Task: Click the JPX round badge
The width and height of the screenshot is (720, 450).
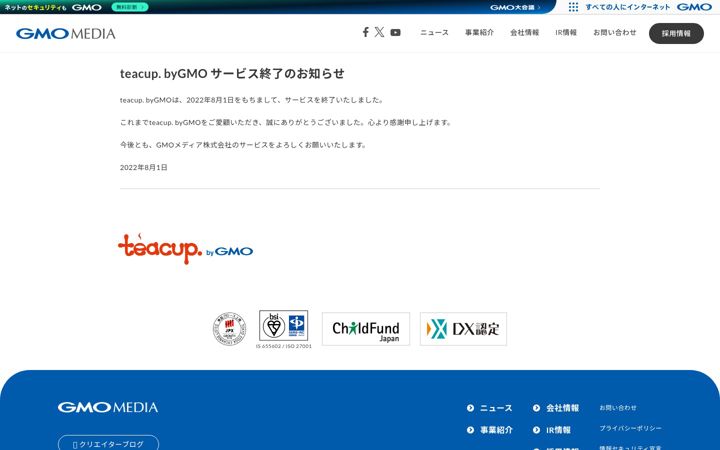Action: (x=229, y=329)
